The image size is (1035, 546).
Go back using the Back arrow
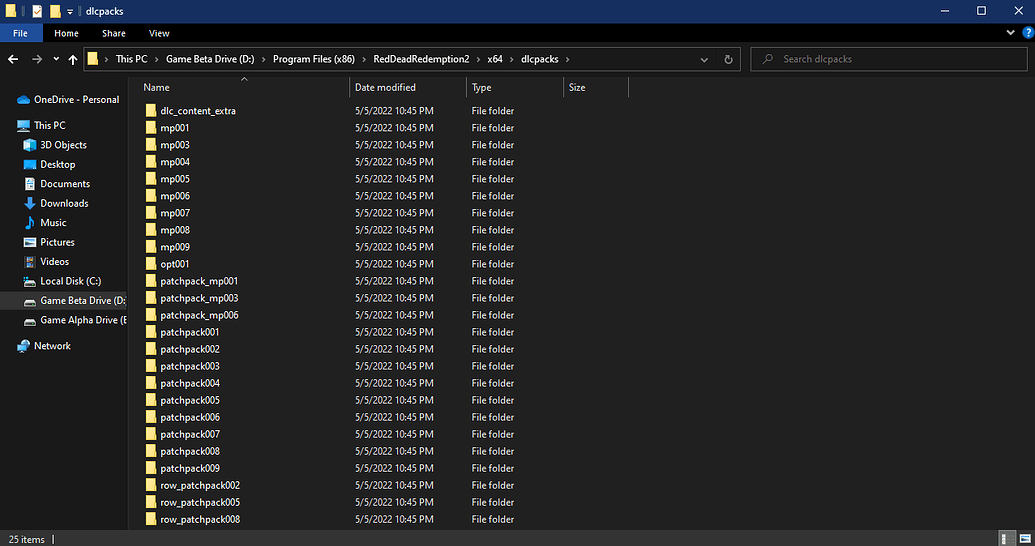[x=13, y=59]
